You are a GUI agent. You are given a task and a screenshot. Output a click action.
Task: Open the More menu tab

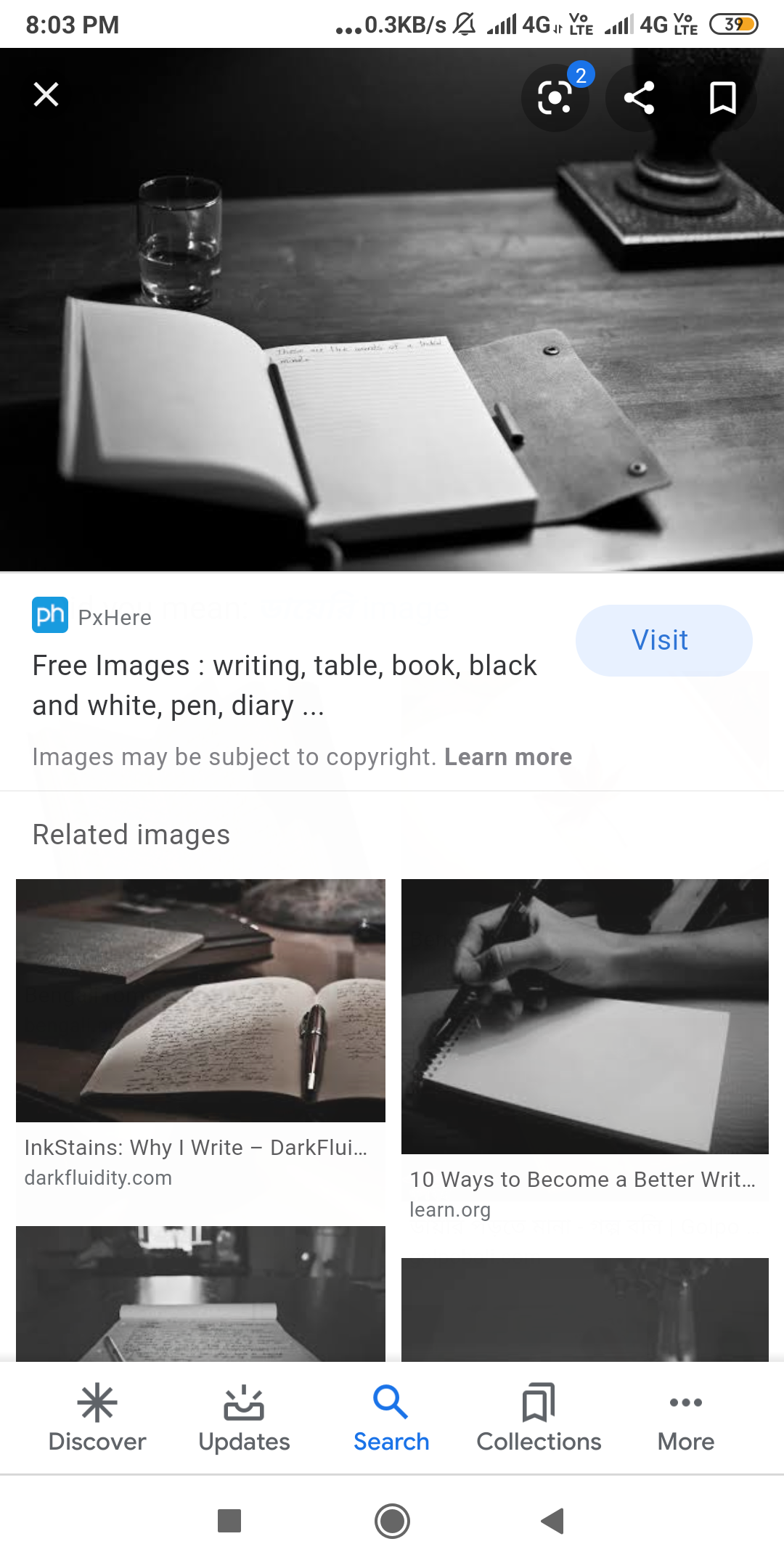tap(686, 1418)
